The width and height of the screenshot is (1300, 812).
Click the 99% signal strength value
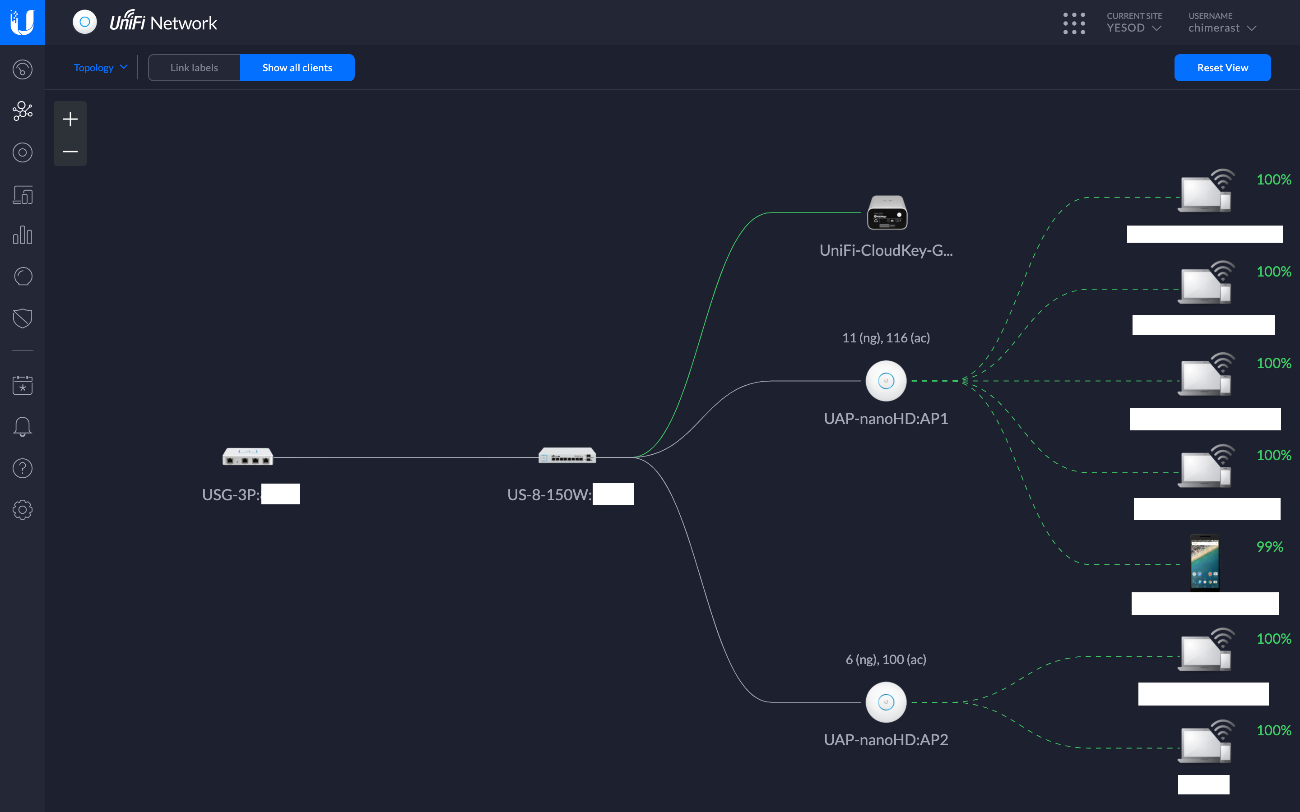pyautogui.click(x=1270, y=547)
